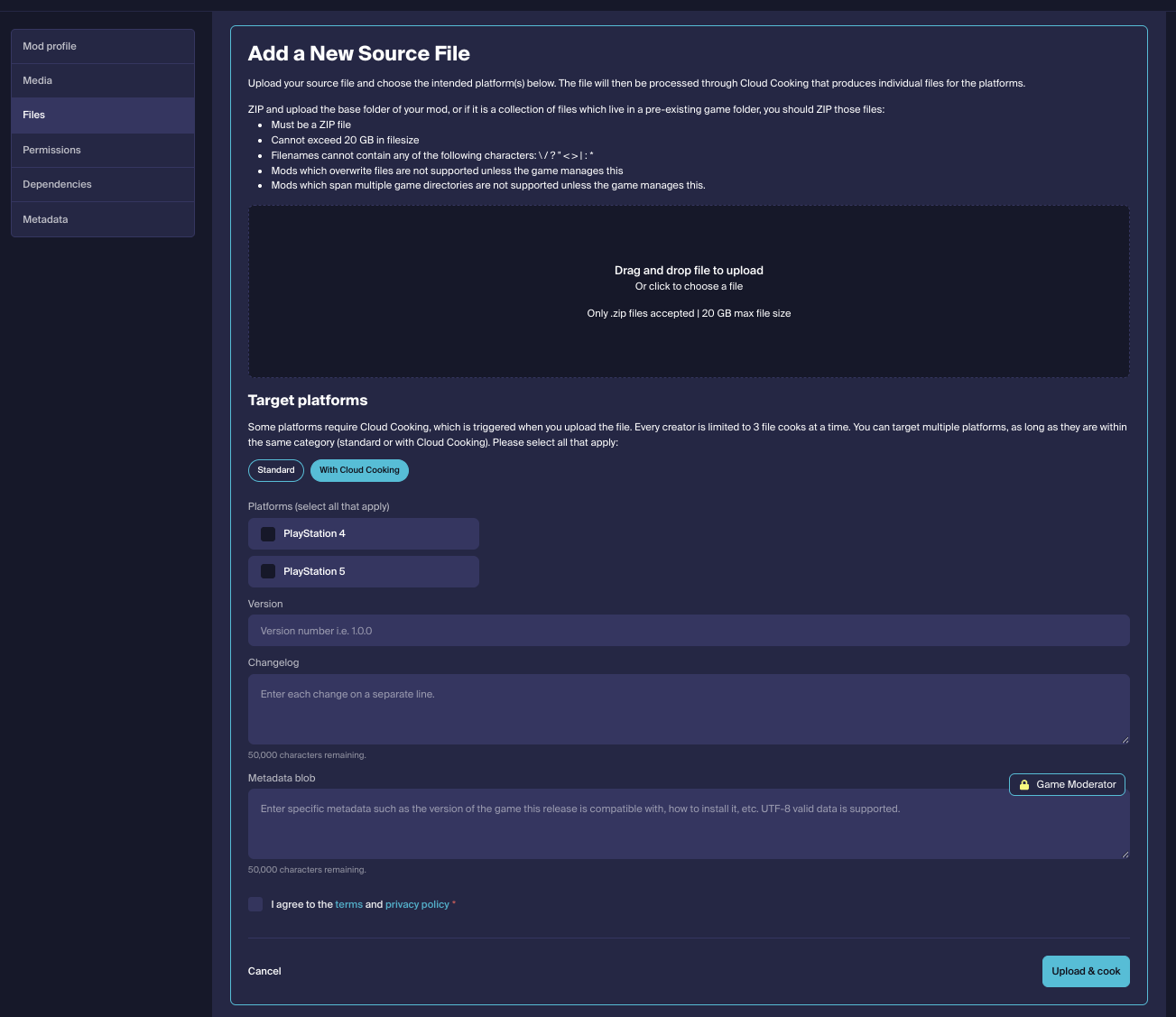The image size is (1176, 1017).
Task: Go to the Media section
Action: click(x=103, y=80)
